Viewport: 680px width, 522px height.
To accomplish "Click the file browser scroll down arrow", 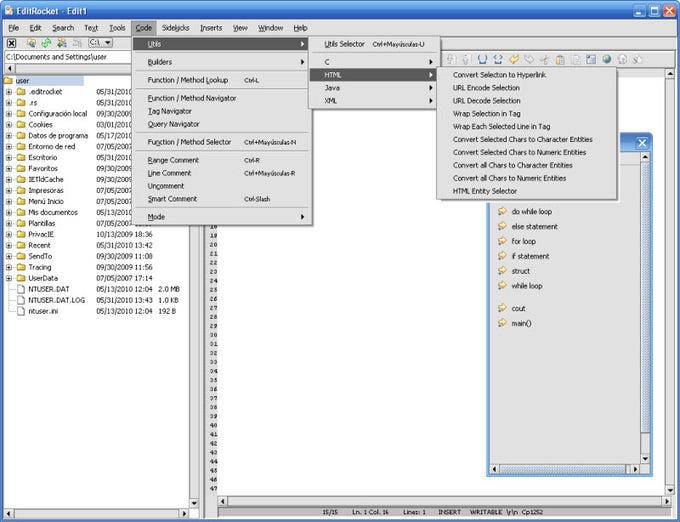I will [x=194, y=503].
